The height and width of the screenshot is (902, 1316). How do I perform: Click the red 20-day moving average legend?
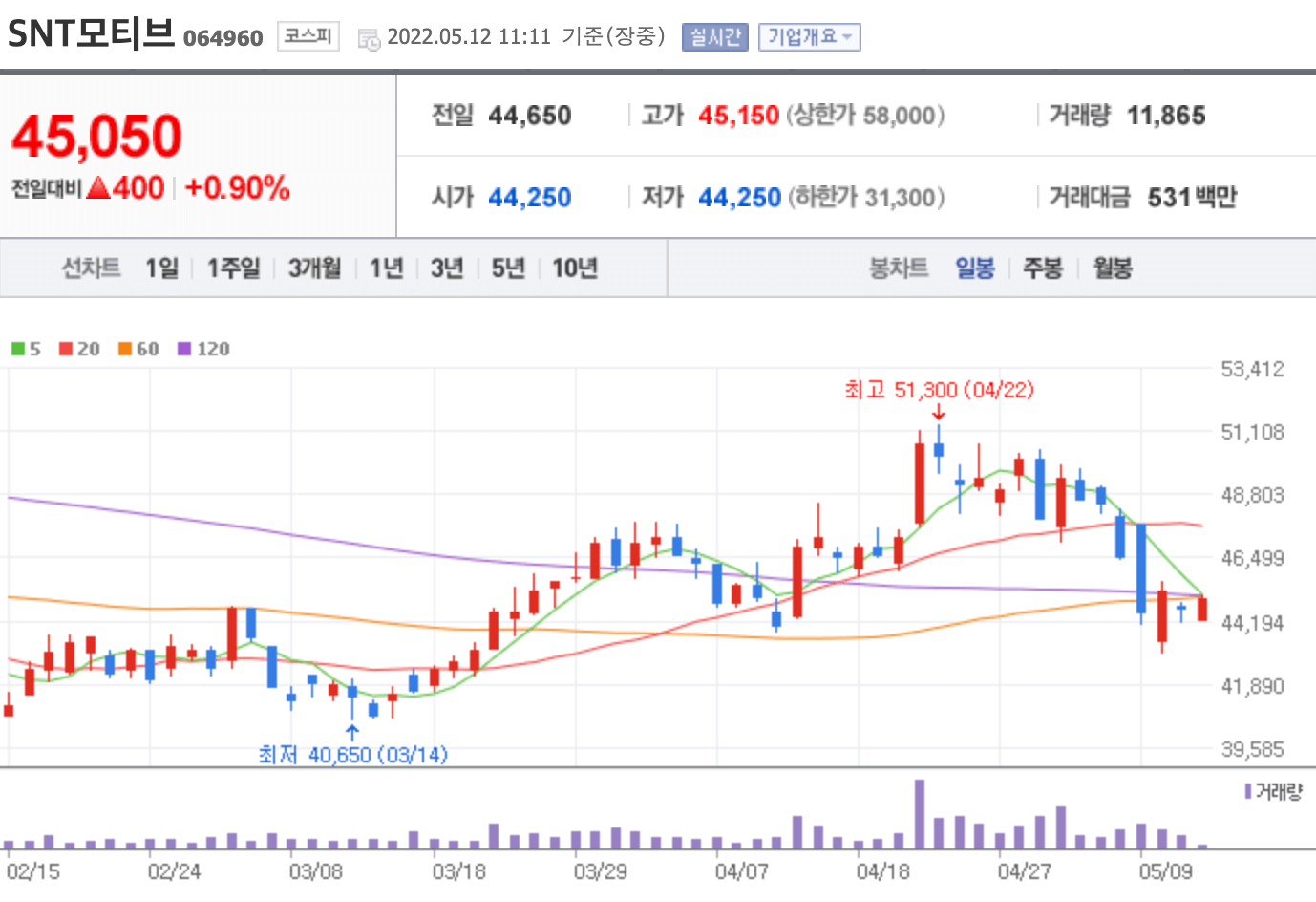[79, 349]
